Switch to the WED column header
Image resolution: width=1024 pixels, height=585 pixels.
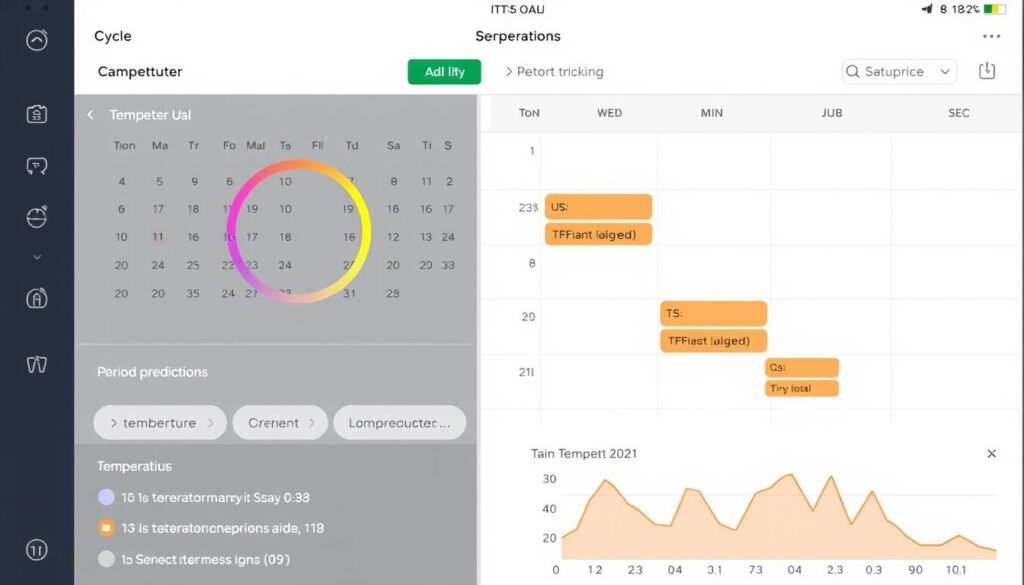coord(609,113)
